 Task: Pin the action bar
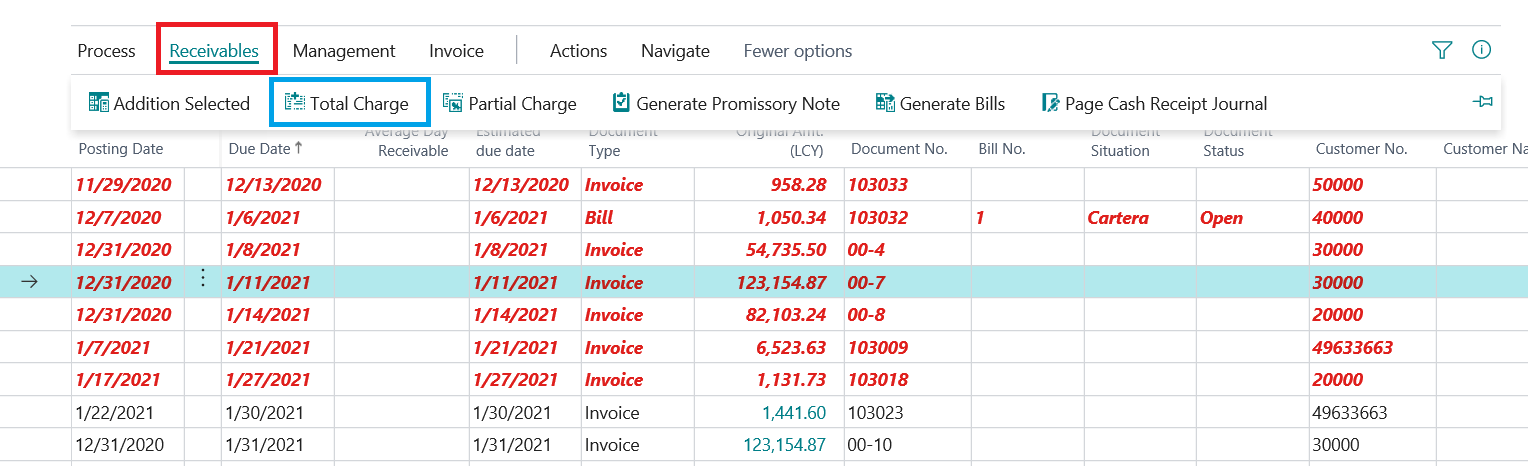[1482, 102]
